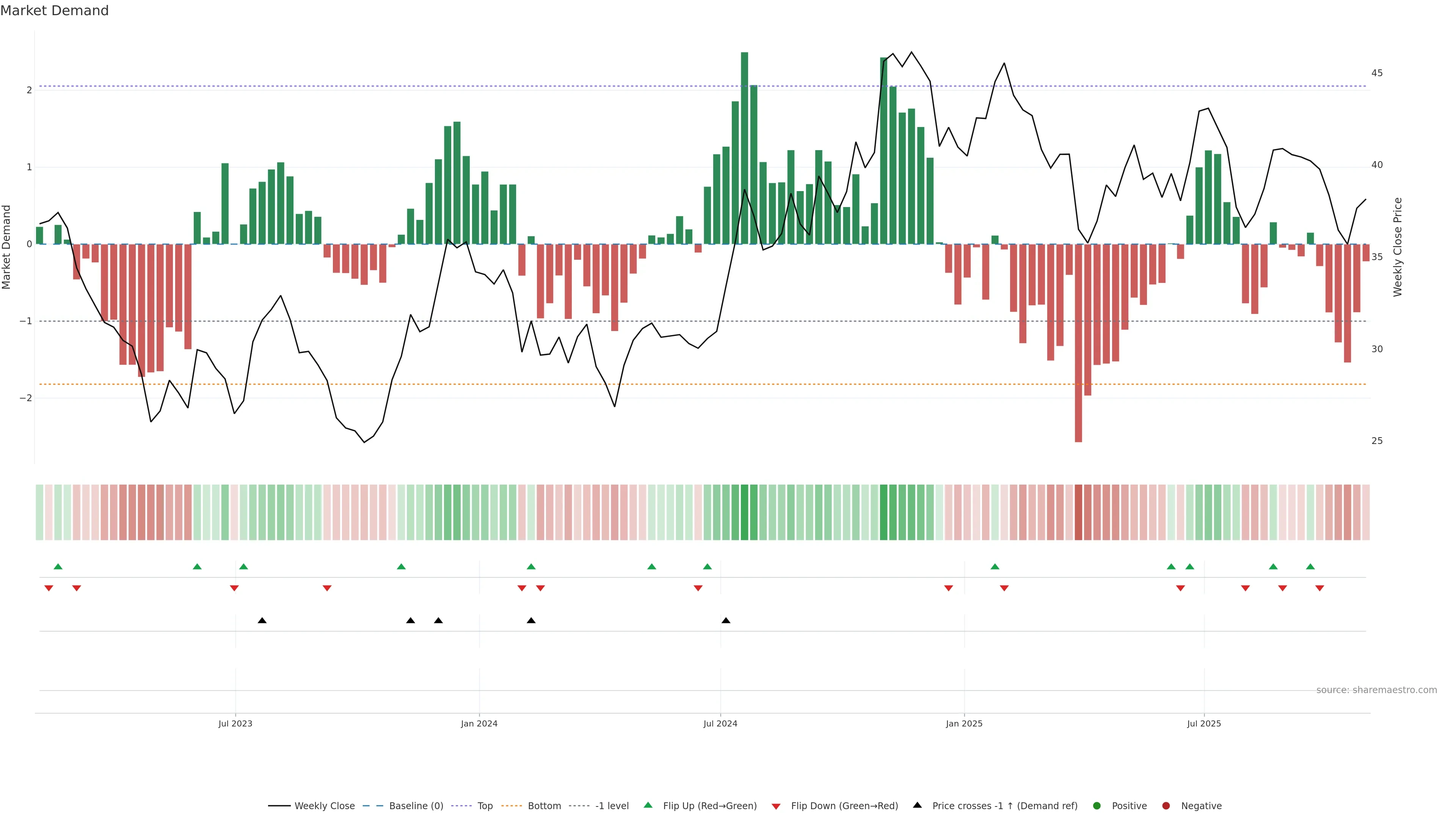Click the Weekly Close Price axis title
1456x819 pixels.
pyautogui.click(x=1398, y=247)
